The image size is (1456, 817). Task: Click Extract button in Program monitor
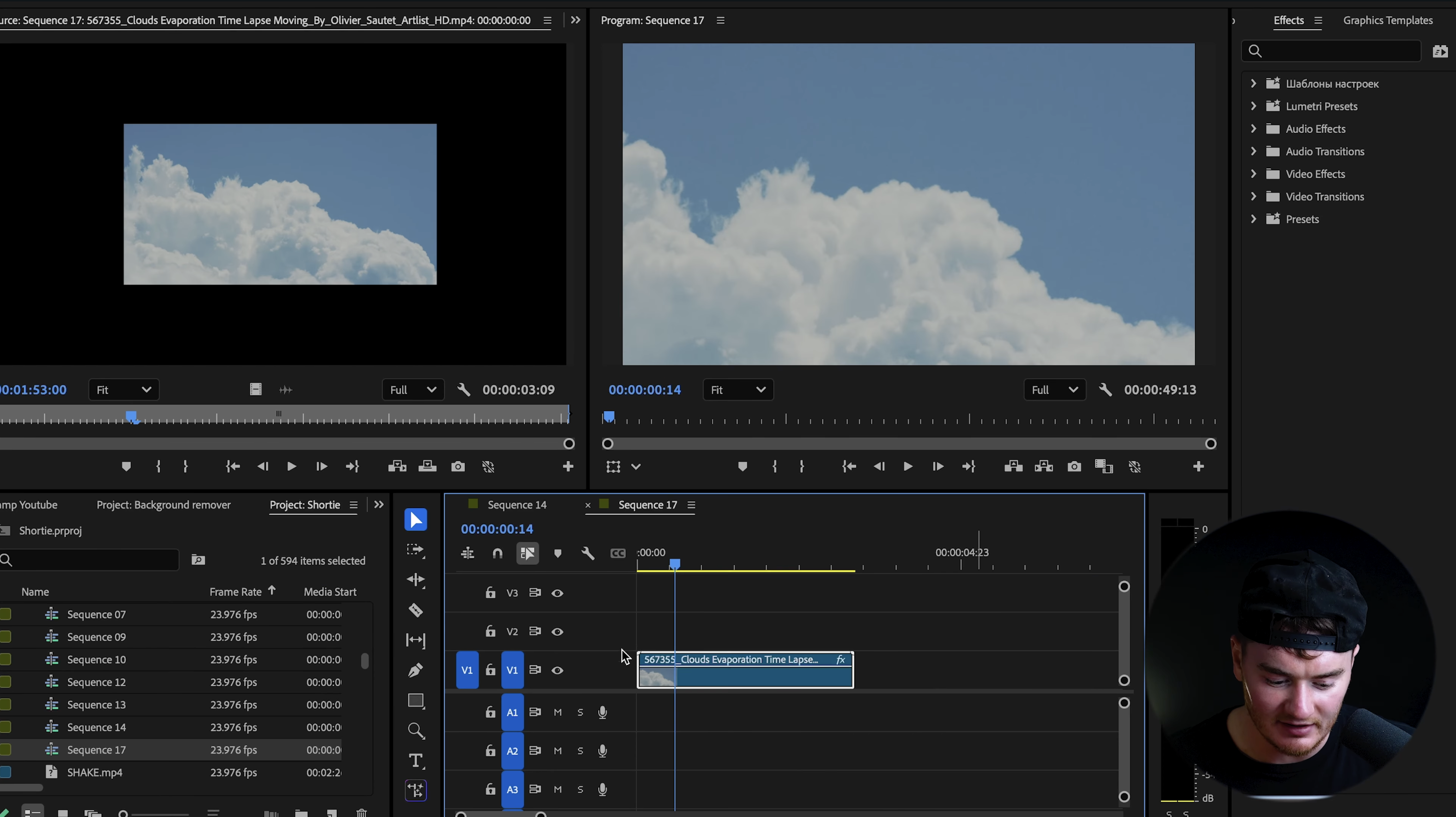click(x=1043, y=467)
